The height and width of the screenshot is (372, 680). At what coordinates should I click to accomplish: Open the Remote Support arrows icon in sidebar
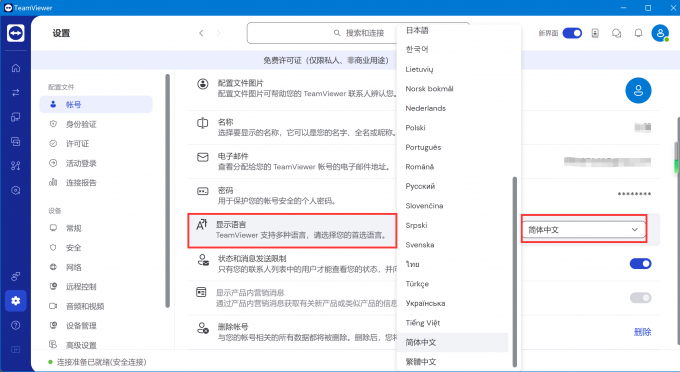coord(16,92)
